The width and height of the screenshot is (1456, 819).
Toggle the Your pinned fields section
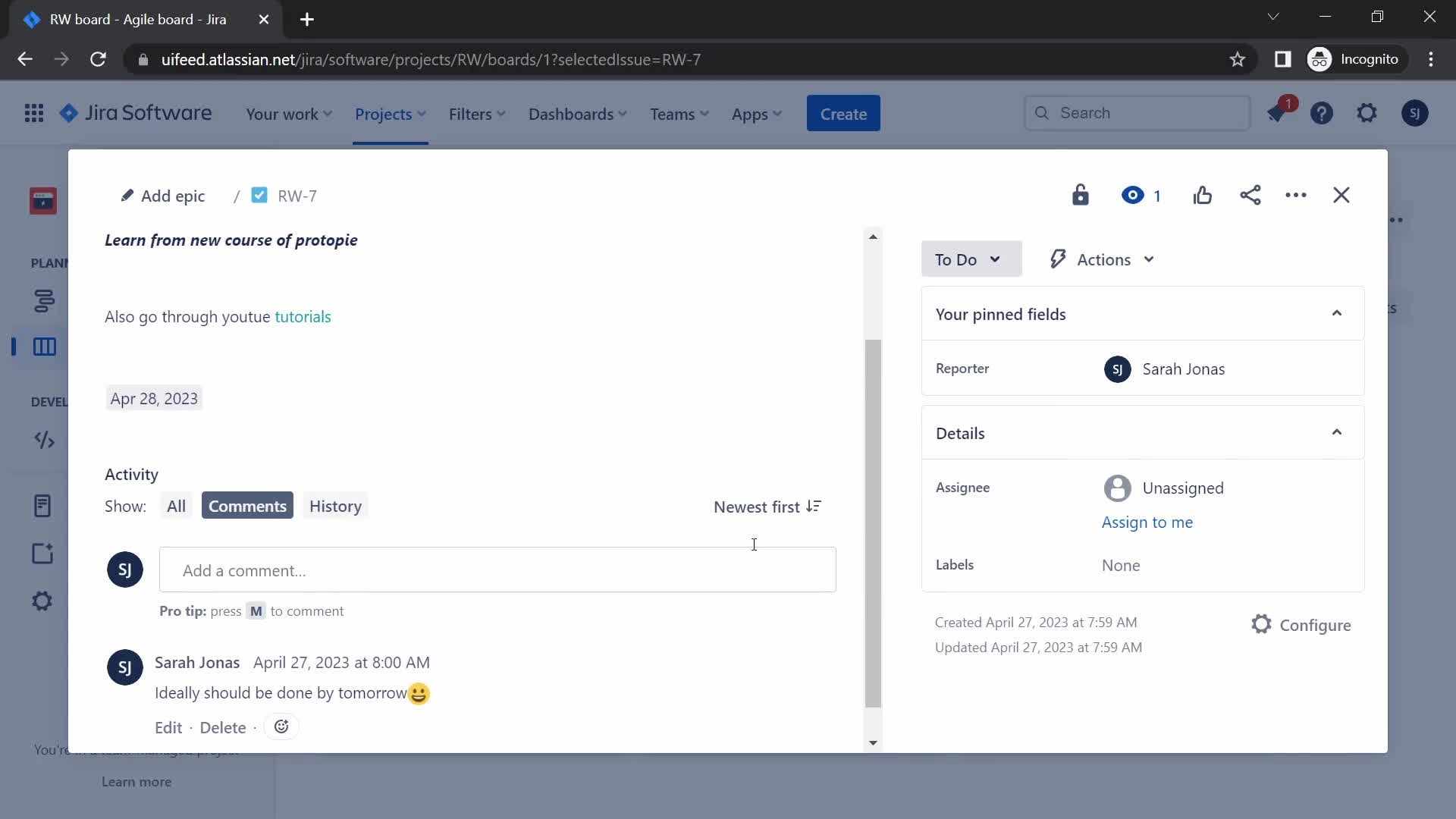pyautogui.click(x=1337, y=313)
